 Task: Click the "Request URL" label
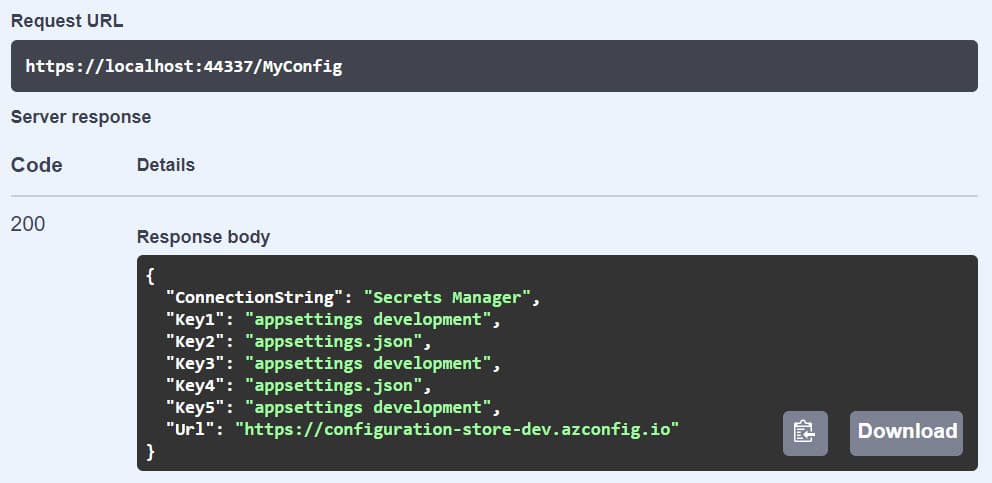click(67, 20)
